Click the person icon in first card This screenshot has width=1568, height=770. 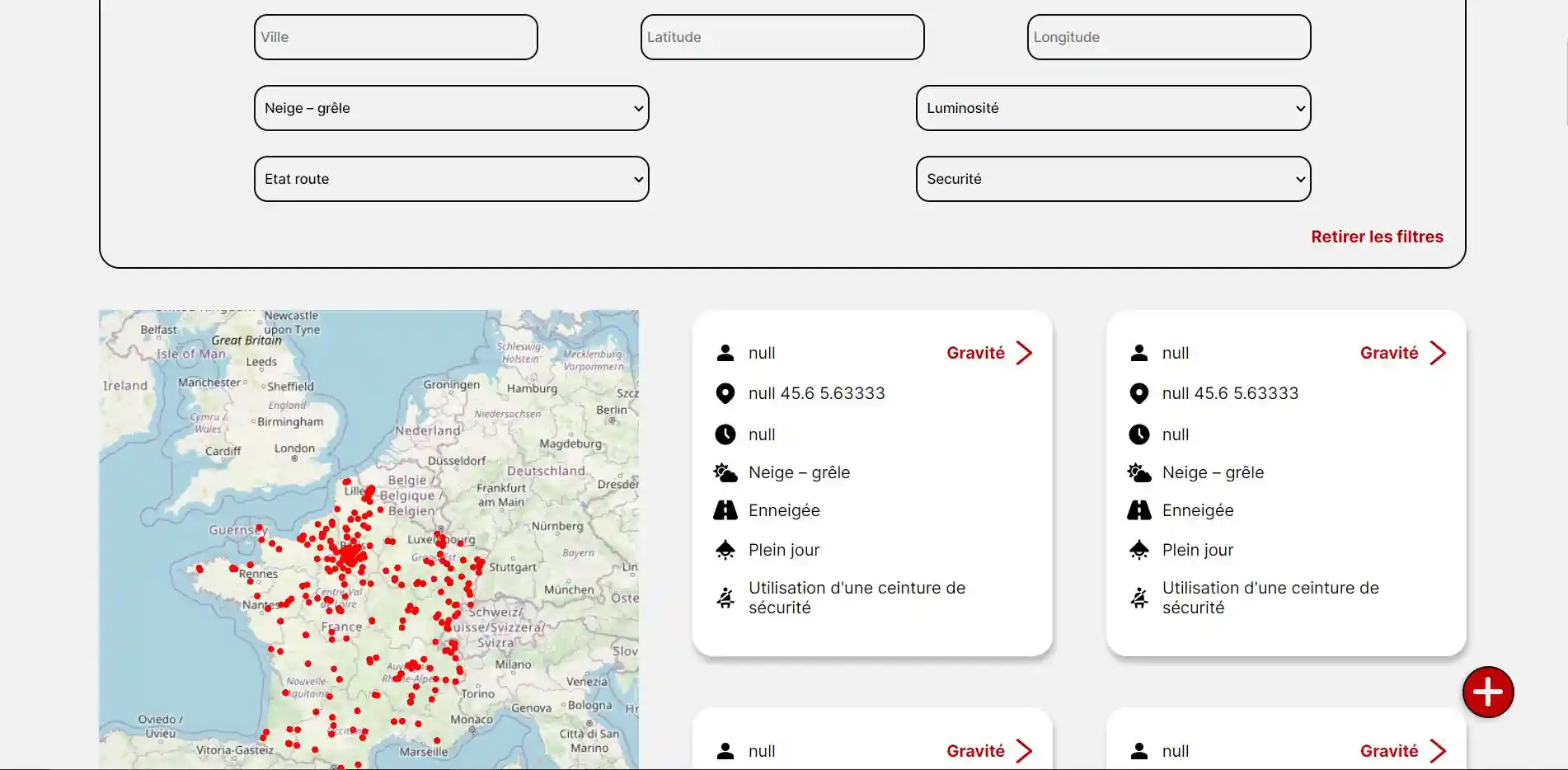[x=725, y=353]
